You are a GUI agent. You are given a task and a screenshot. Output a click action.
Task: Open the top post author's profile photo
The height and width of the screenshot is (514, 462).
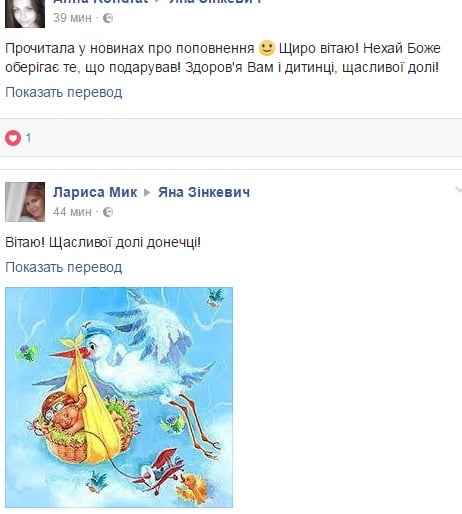25,13
